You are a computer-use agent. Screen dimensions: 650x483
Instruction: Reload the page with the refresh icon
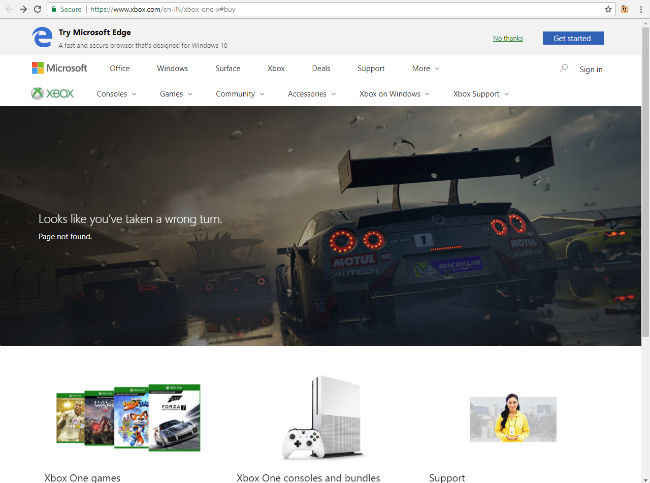click(37, 9)
